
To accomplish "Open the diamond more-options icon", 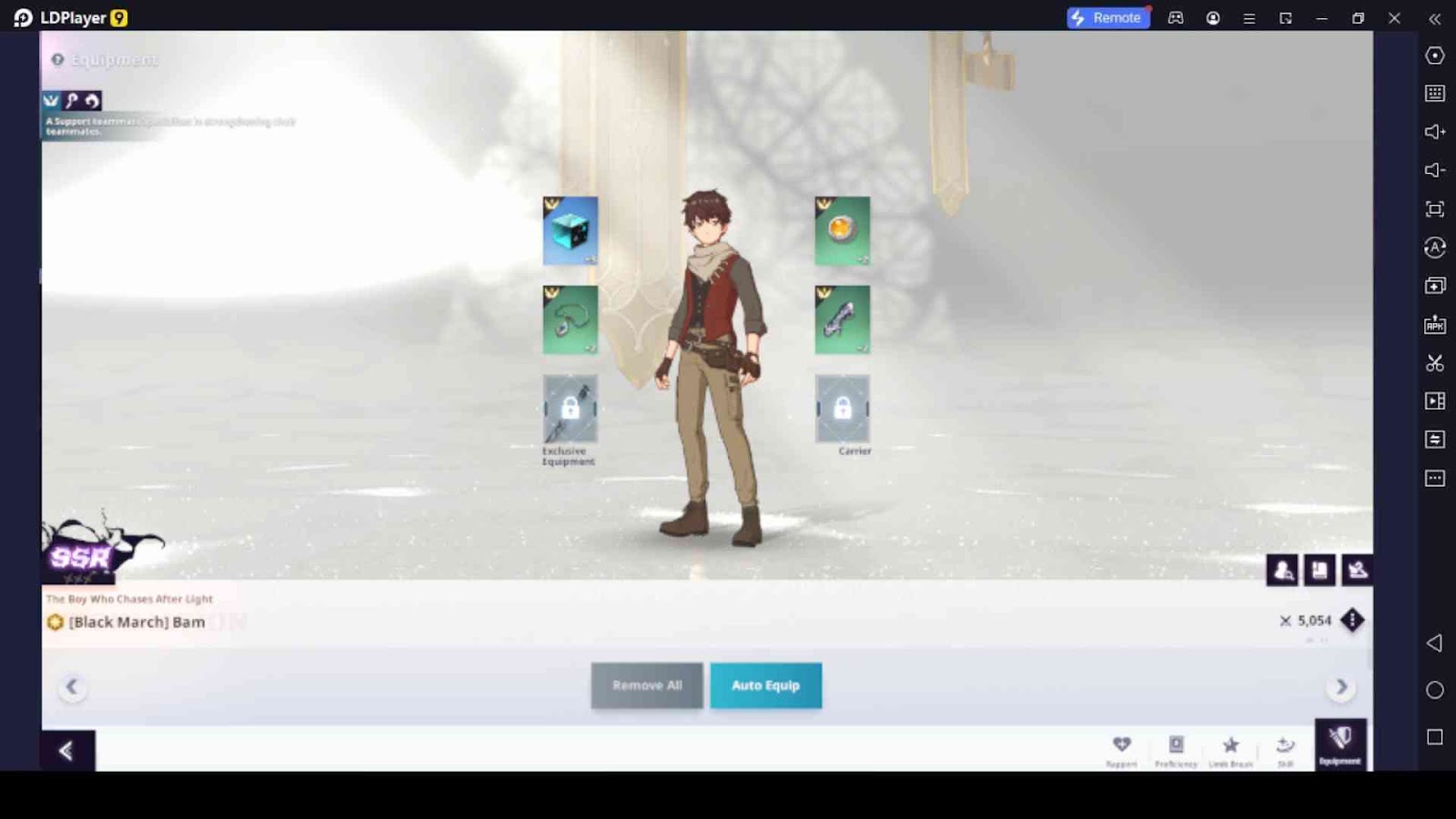I will (1352, 621).
